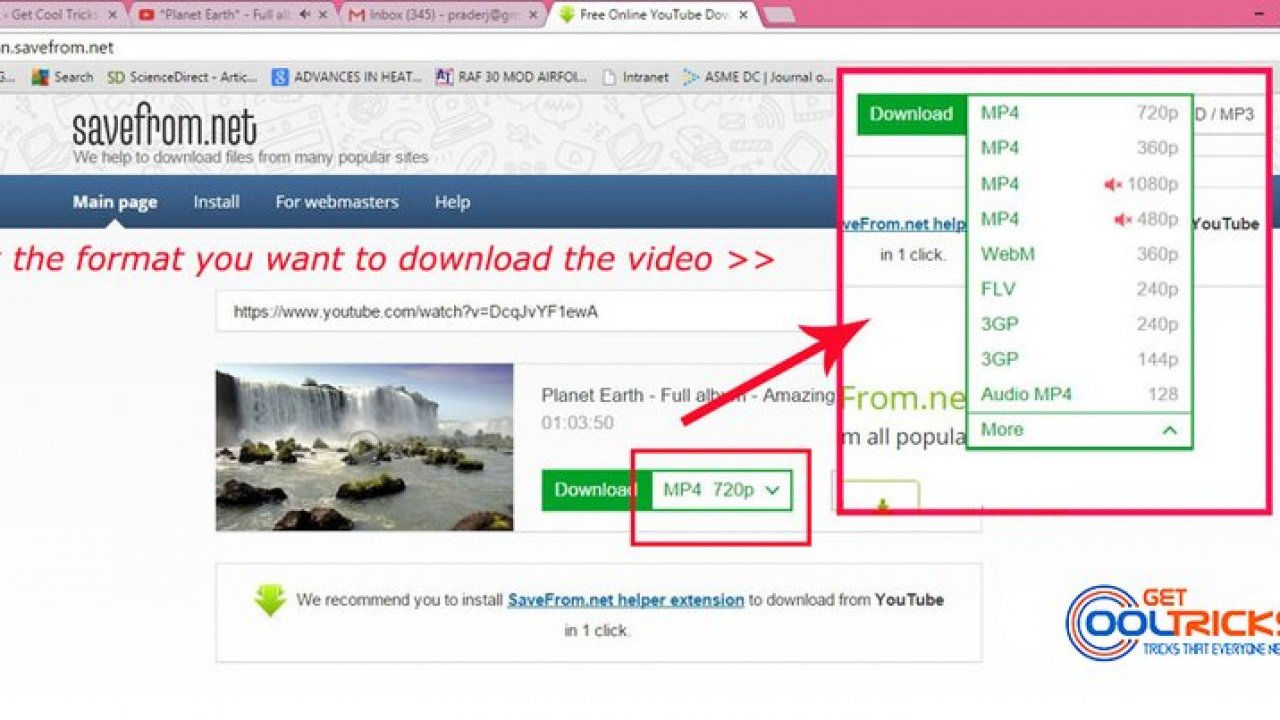Click the savefrom.net site logo

pos(164,127)
